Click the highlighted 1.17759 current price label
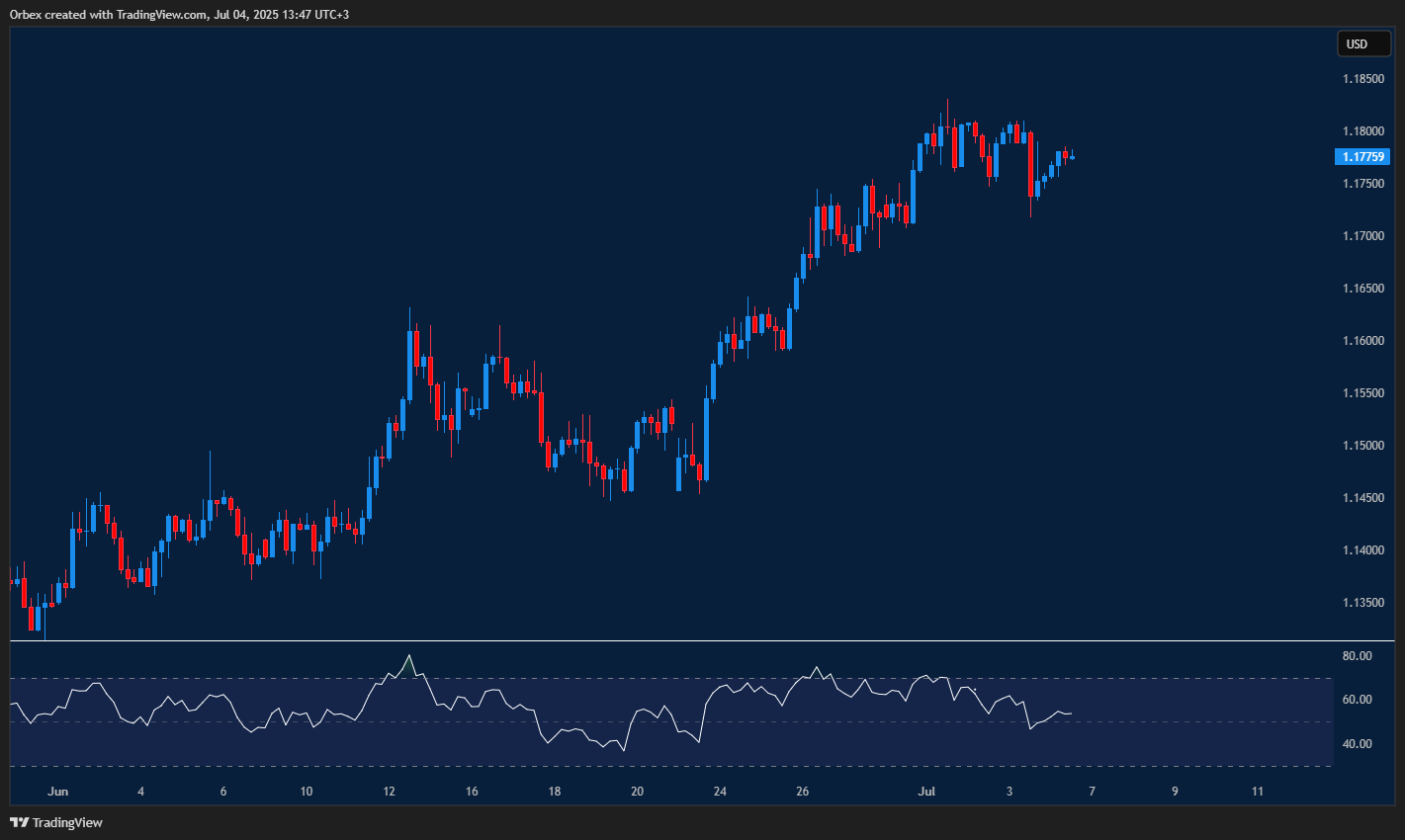The width and height of the screenshot is (1405, 840). click(x=1362, y=156)
